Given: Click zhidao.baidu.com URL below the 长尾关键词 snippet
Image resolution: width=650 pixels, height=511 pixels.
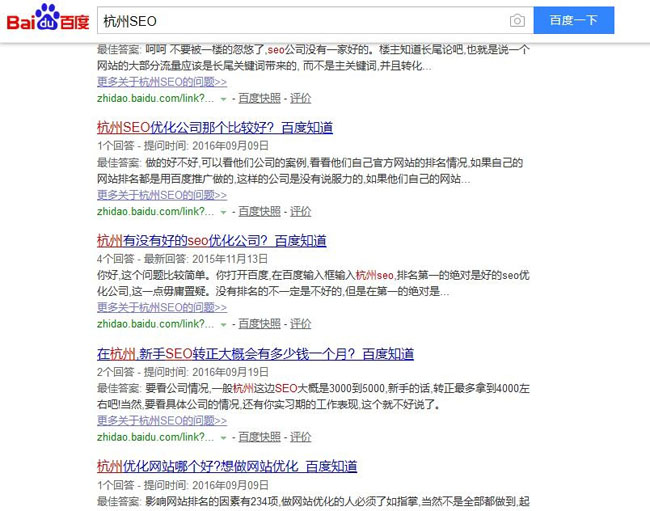Looking at the screenshot, I should coord(155,98).
